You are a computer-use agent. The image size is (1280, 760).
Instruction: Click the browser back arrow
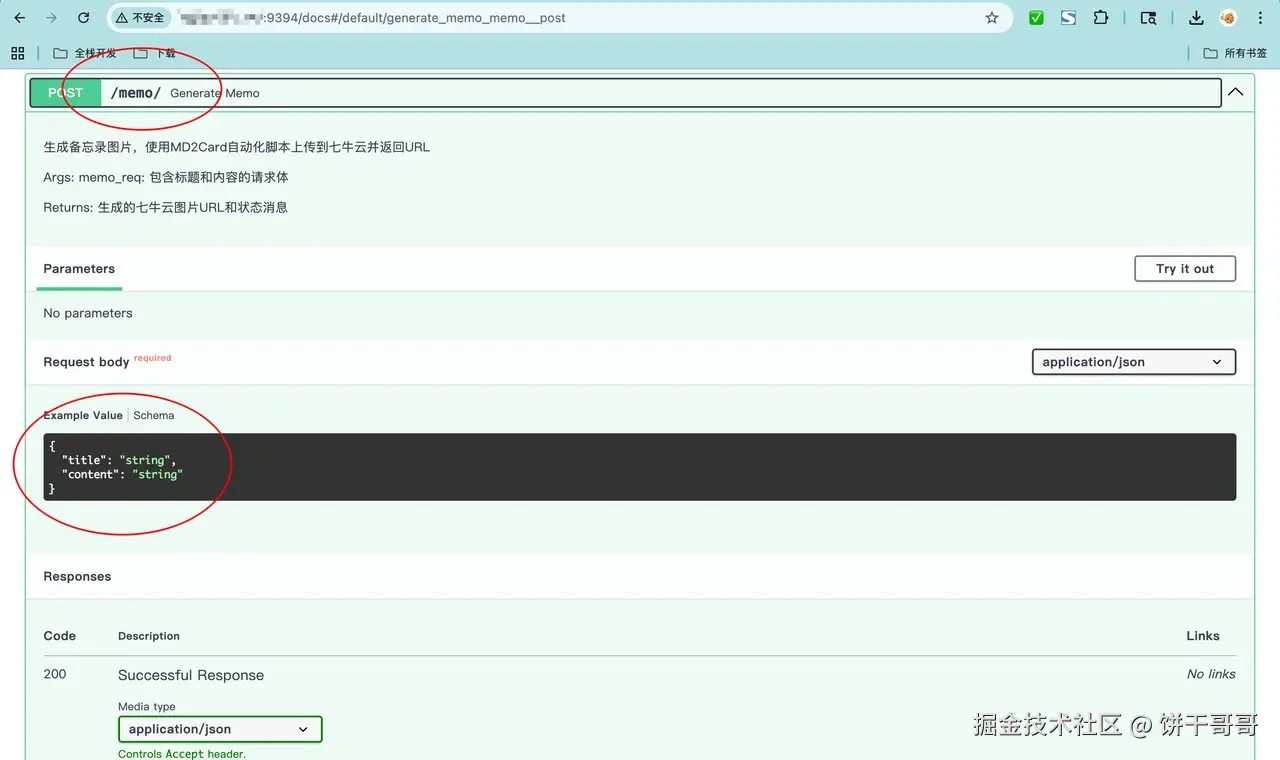pos(20,17)
